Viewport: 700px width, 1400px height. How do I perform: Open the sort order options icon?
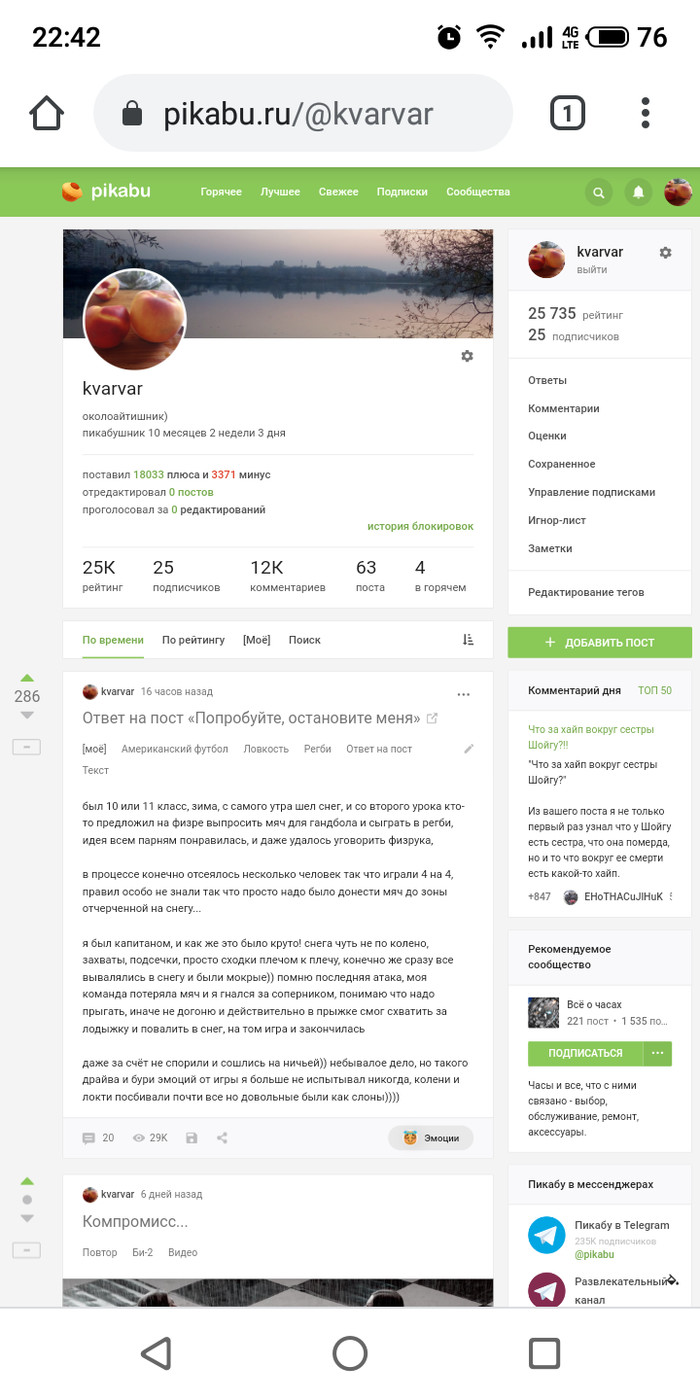468,640
